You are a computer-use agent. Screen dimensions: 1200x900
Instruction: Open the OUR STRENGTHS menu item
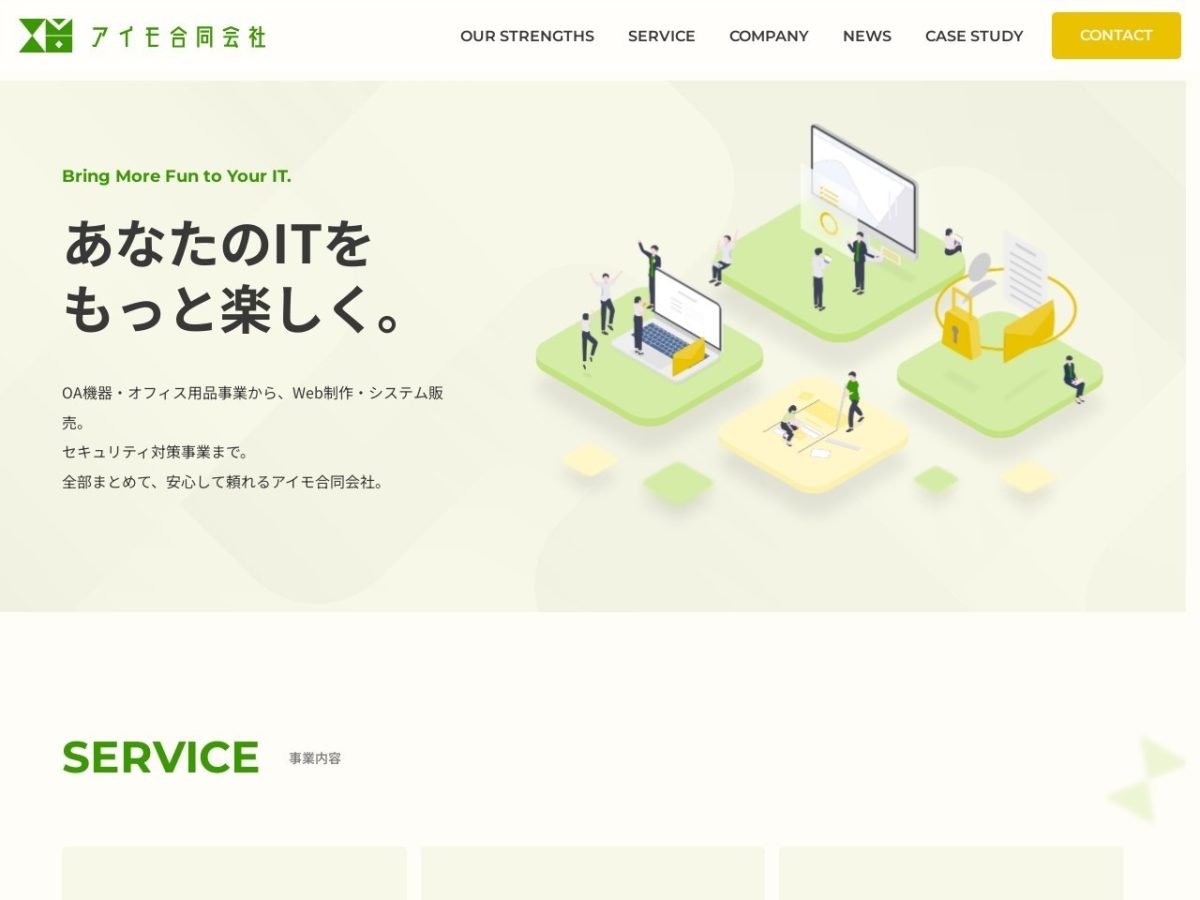pos(527,36)
